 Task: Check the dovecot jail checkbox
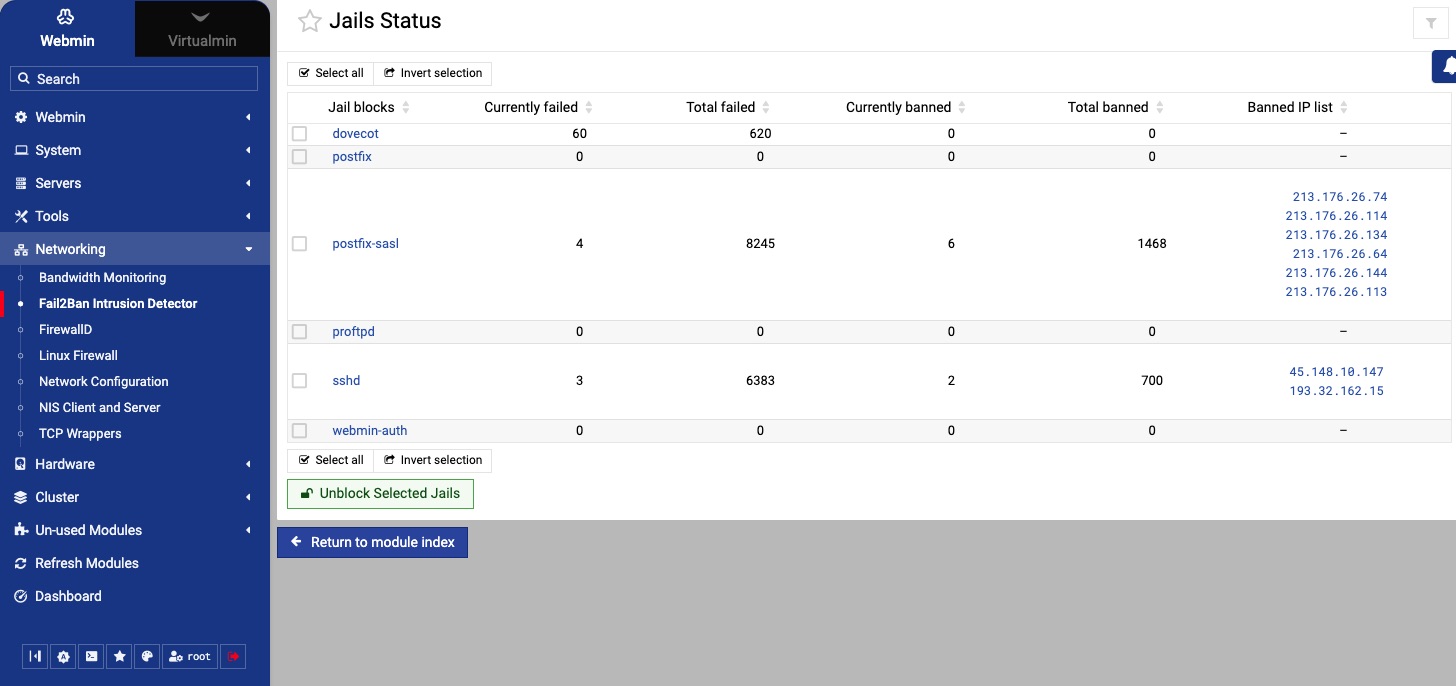point(299,134)
